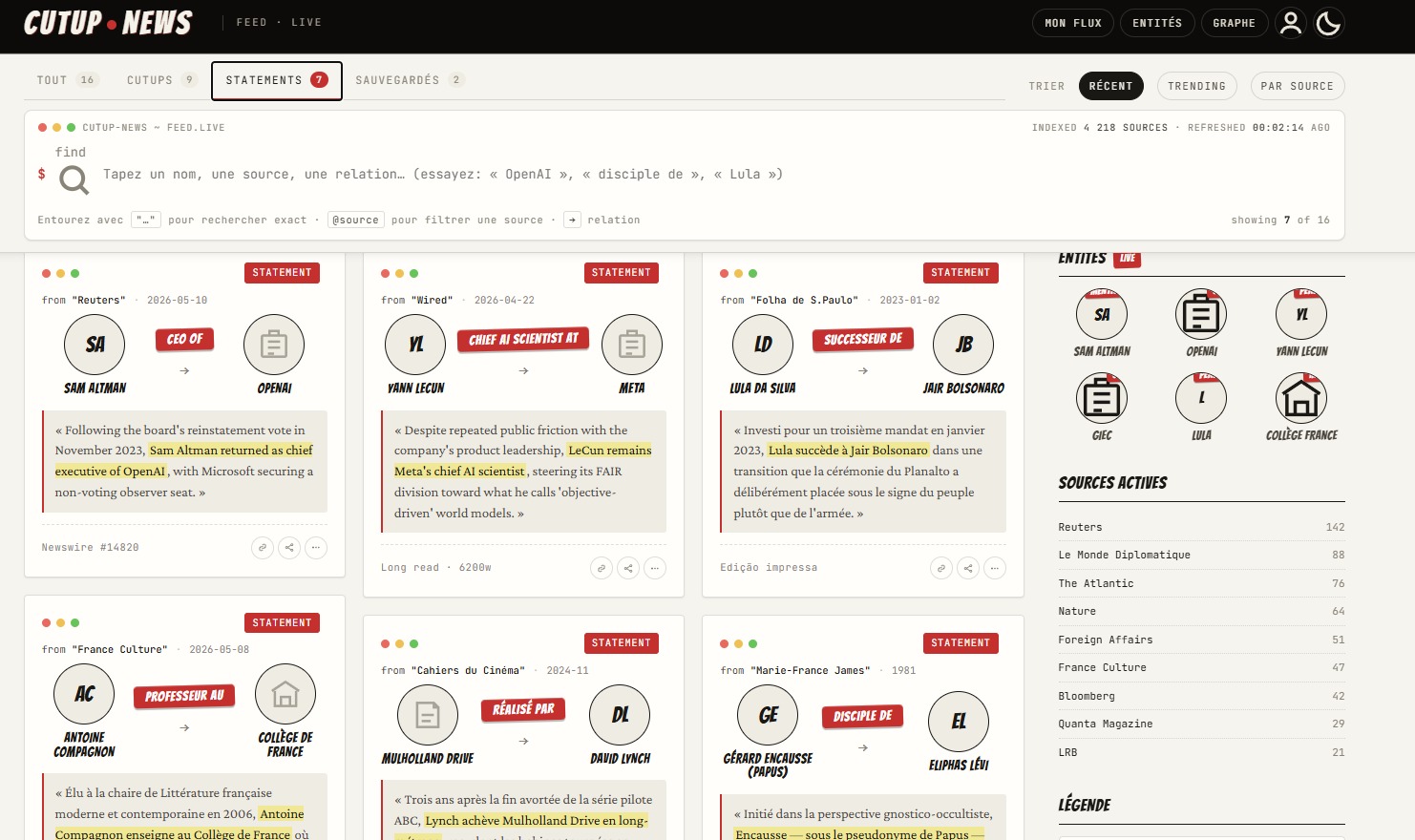This screenshot has height=840, width=1415.
Task: Sort the feed by Récent
Action: (1110, 86)
